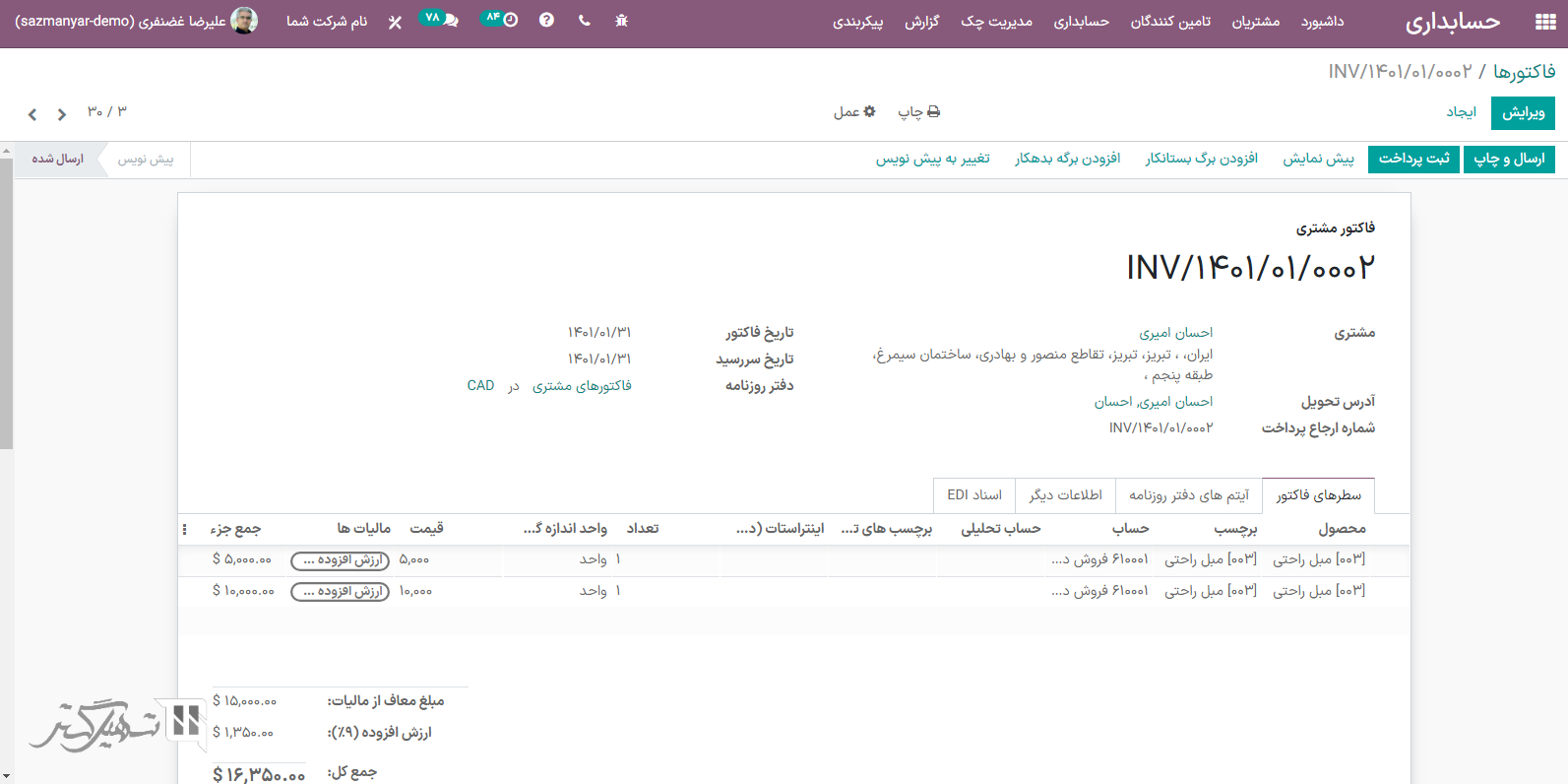The image size is (1568, 784).
Task: Click the ثبت پرداخت button
Action: tap(1413, 159)
